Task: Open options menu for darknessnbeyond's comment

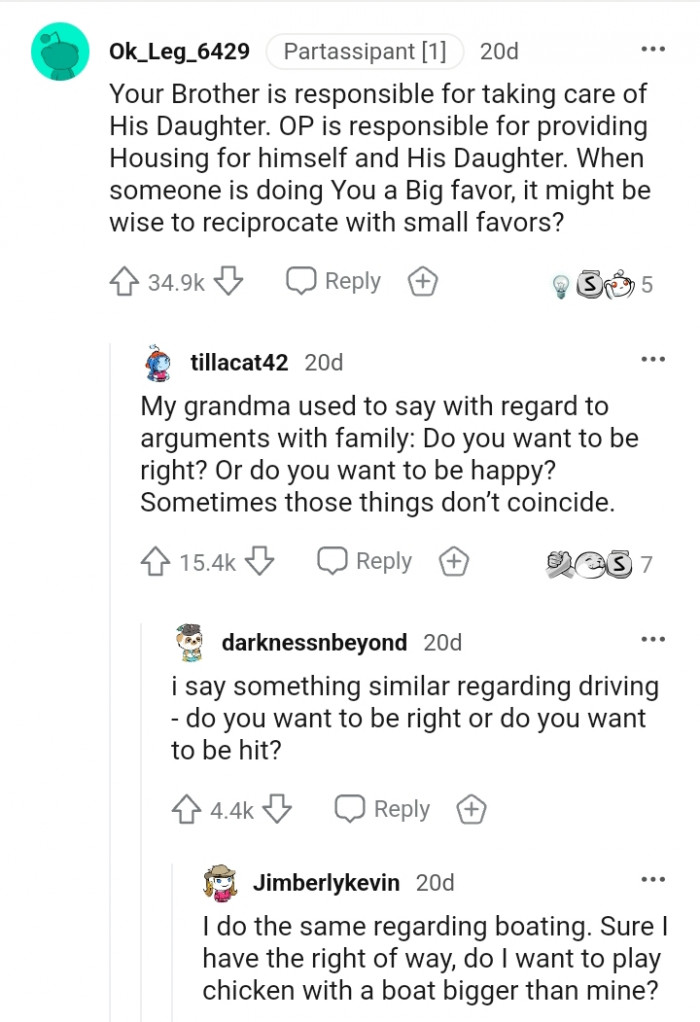Action: pyautogui.click(x=652, y=639)
